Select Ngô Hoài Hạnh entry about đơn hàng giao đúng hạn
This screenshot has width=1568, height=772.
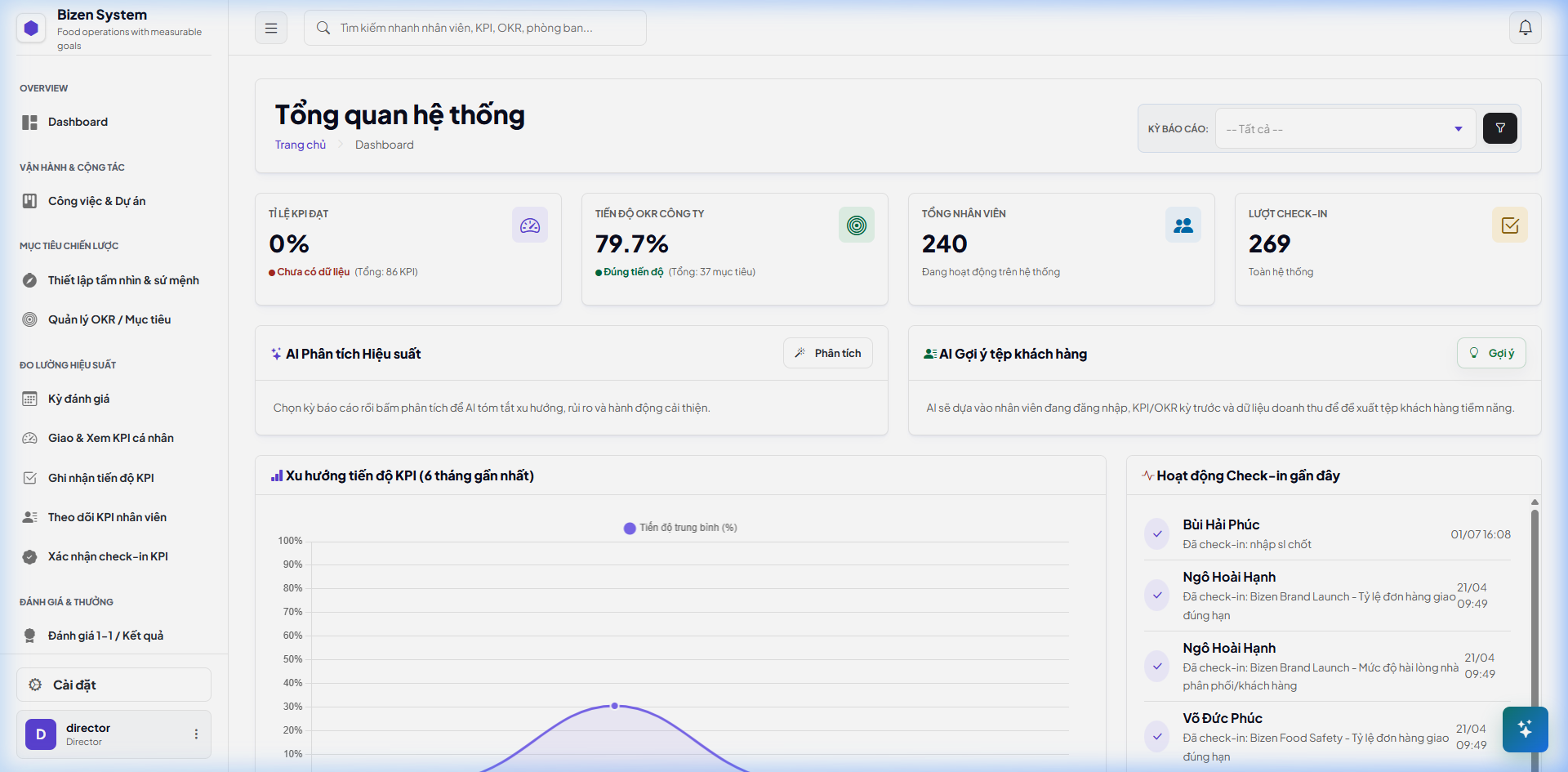(x=1327, y=596)
